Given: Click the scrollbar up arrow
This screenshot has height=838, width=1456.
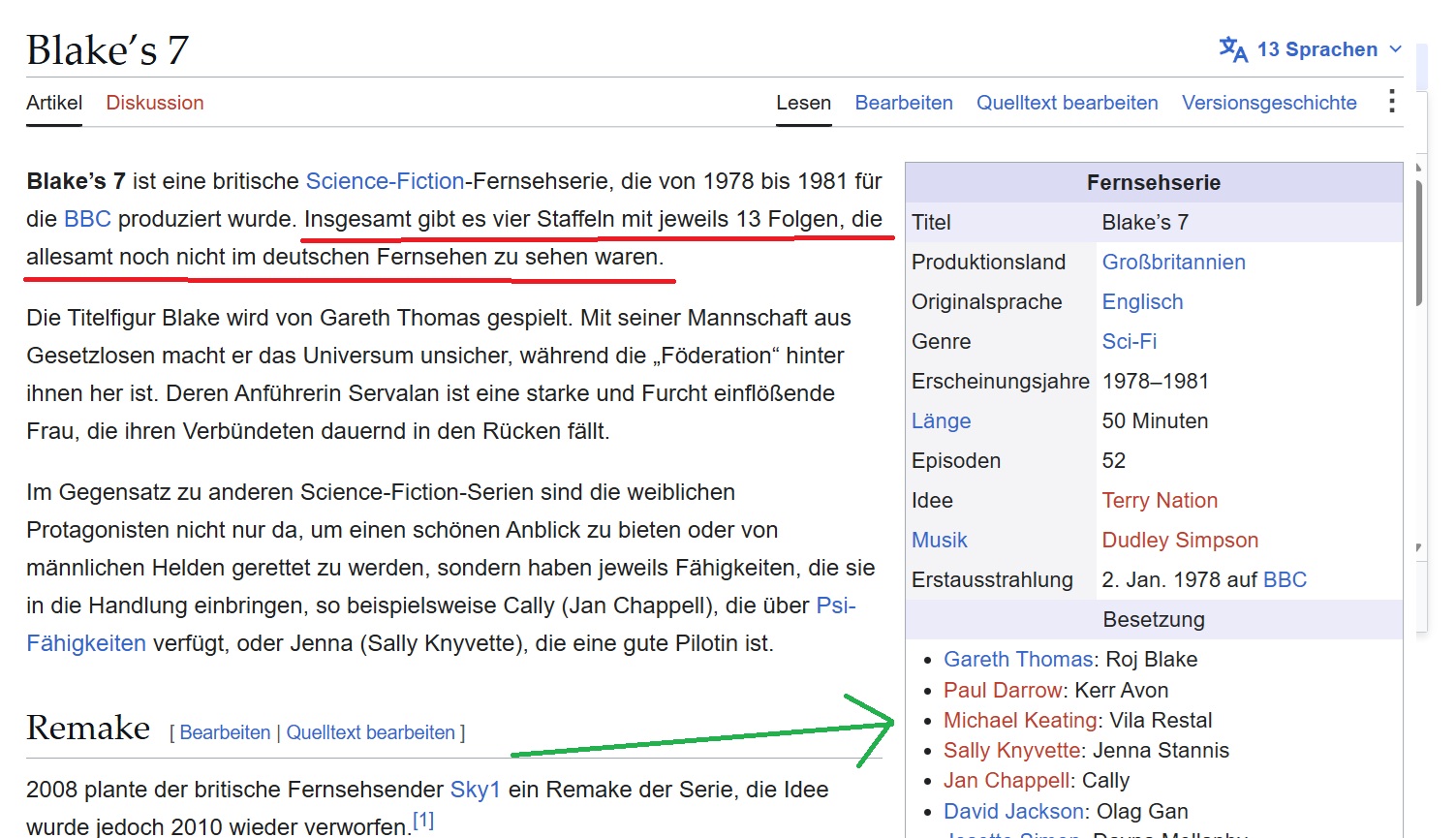Looking at the screenshot, I should pyautogui.click(x=1419, y=169).
